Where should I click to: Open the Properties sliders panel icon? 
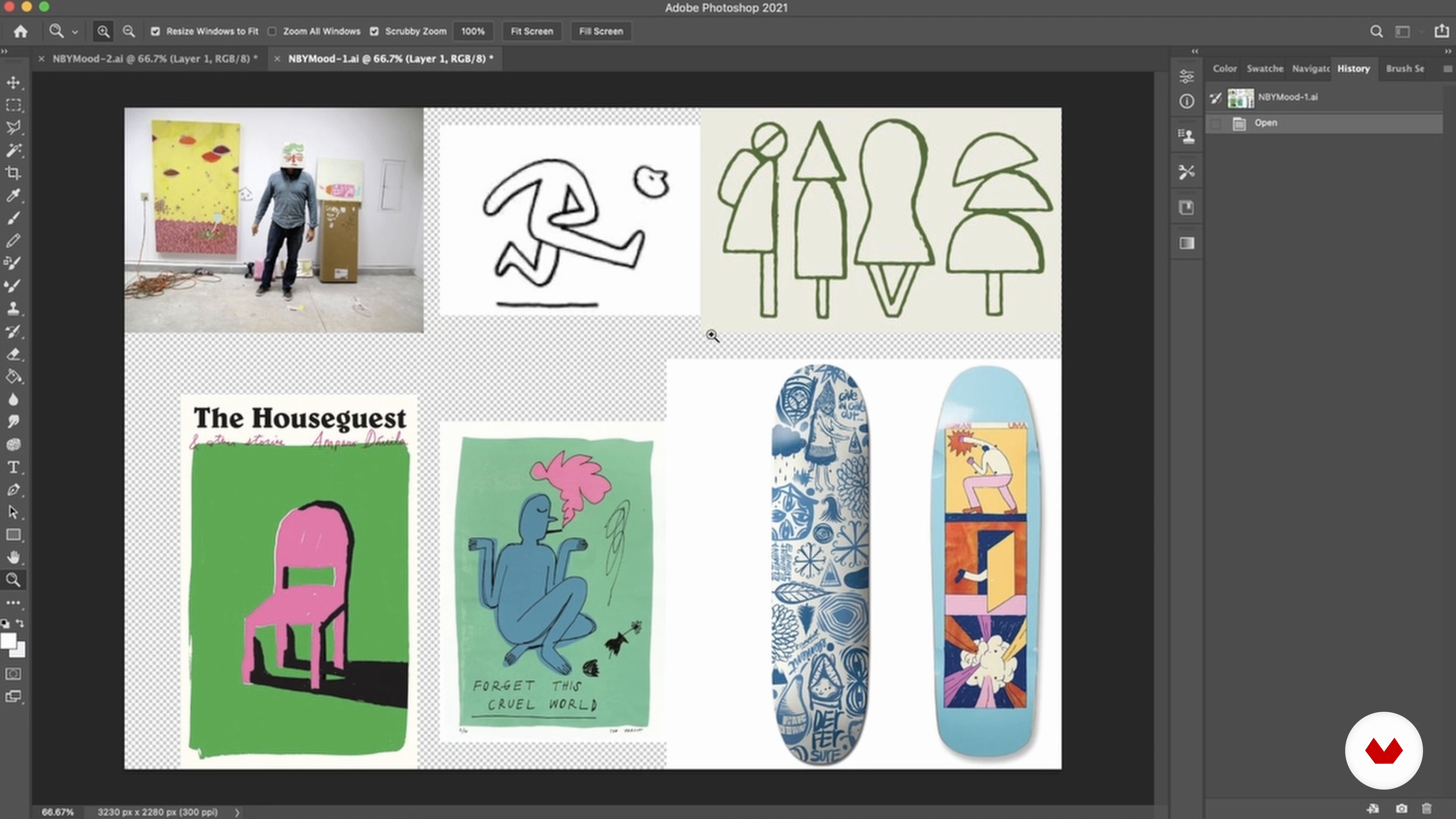point(1186,76)
